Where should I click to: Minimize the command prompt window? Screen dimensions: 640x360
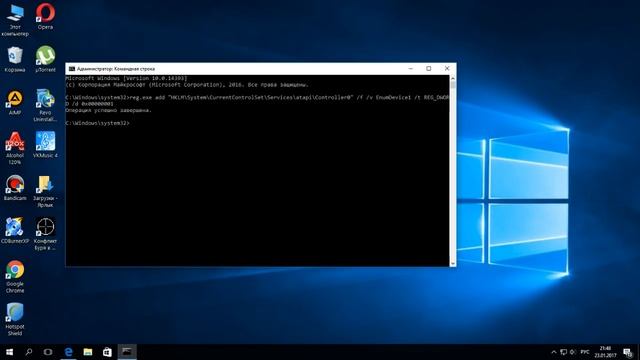click(x=411, y=69)
